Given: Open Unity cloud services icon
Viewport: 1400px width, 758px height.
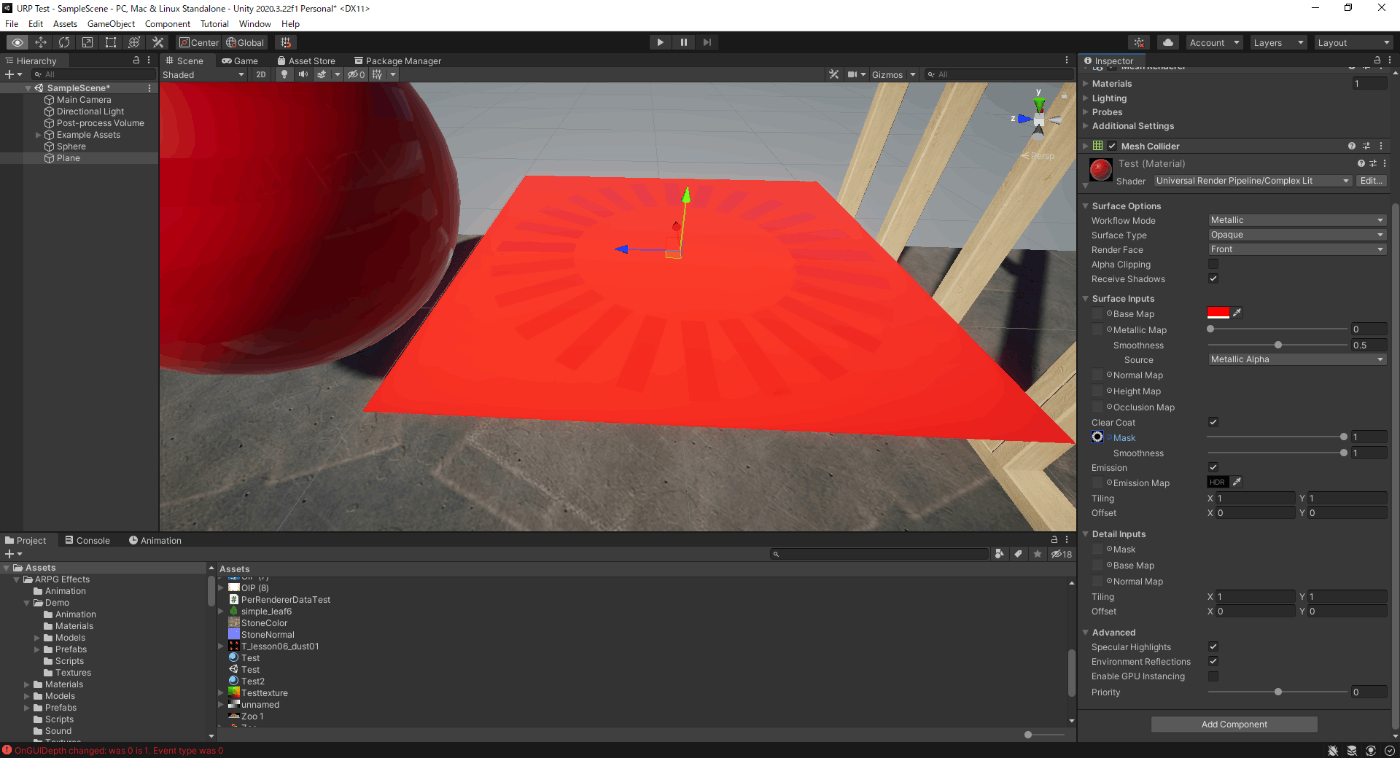Looking at the screenshot, I should click(1167, 43).
